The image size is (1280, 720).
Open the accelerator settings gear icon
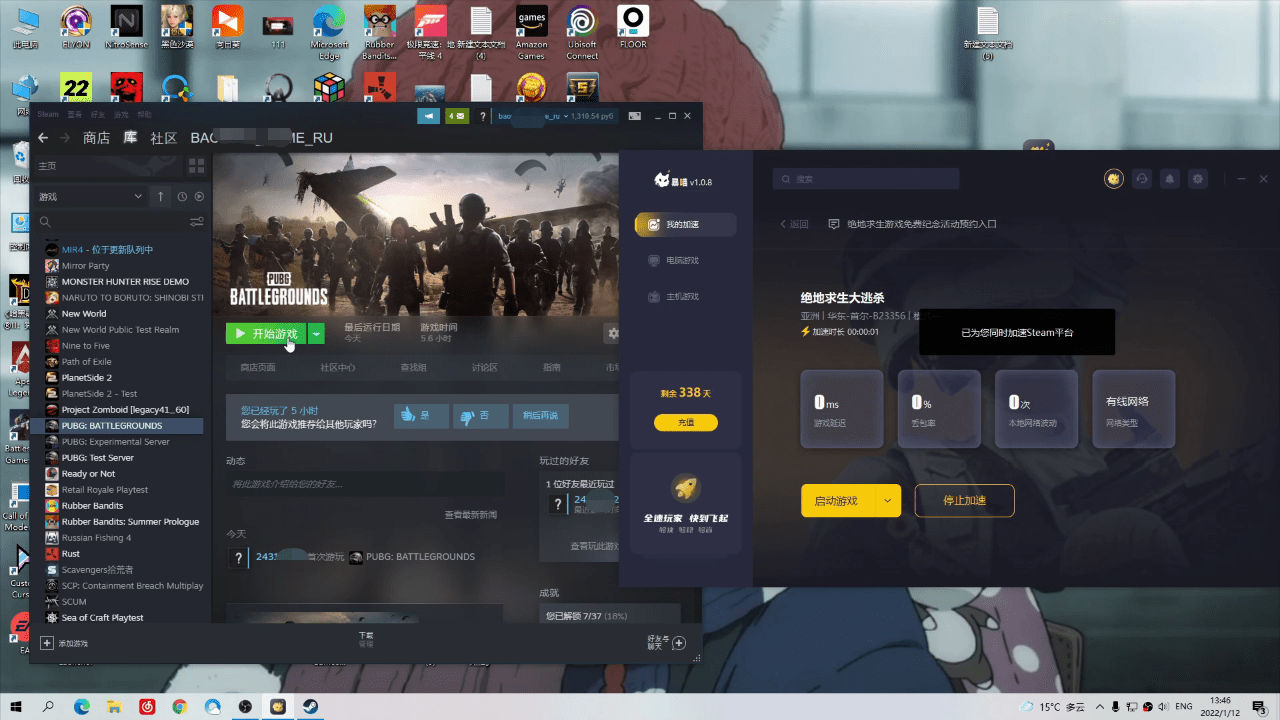(1198, 179)
